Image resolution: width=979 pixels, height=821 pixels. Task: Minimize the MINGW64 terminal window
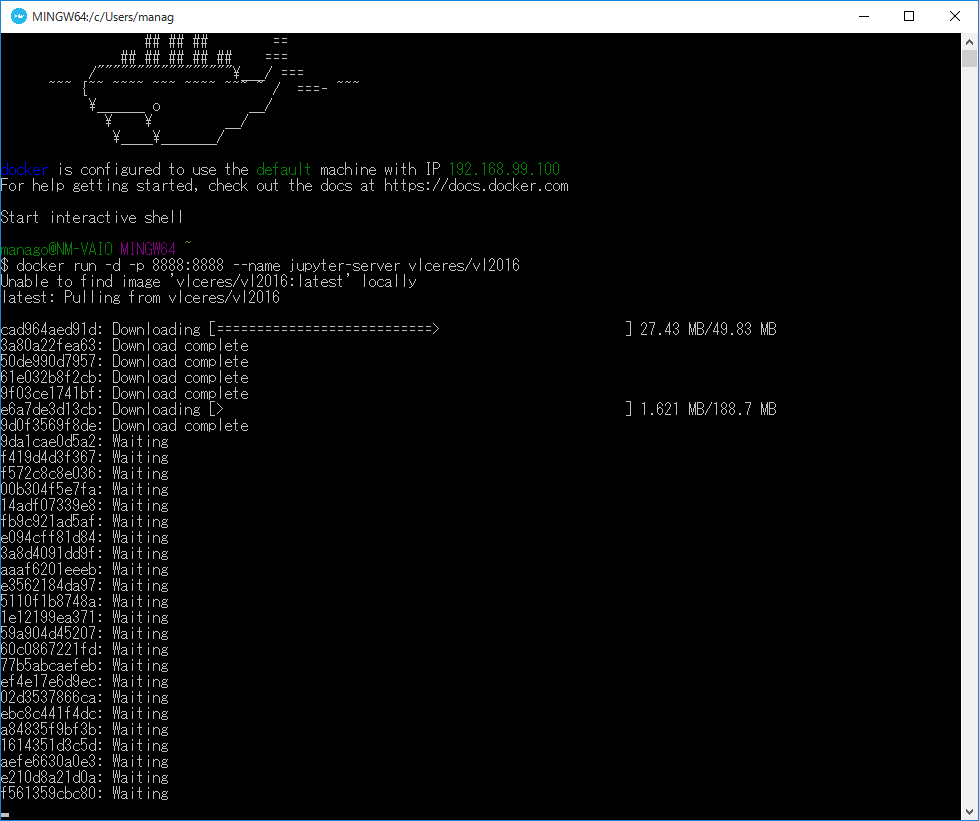click(864, 17)
